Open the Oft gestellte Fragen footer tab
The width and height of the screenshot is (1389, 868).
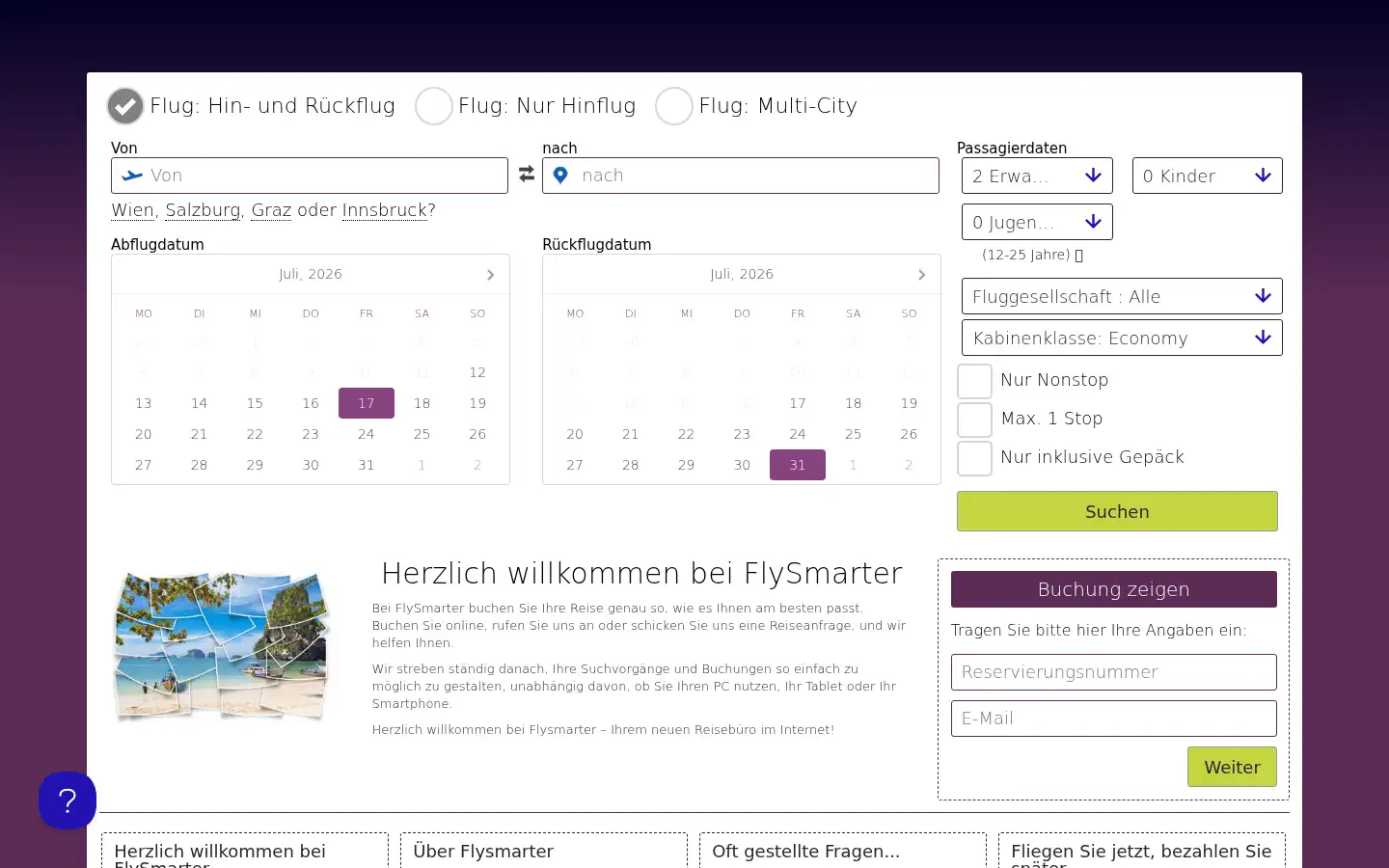(x=843, y=851)
